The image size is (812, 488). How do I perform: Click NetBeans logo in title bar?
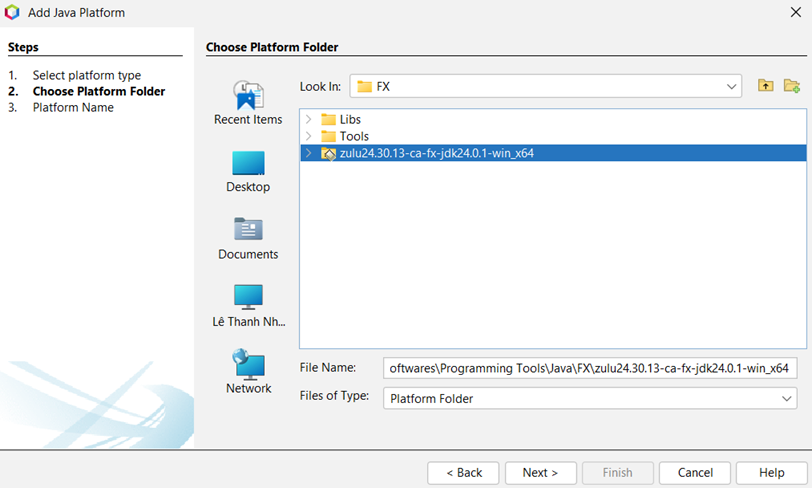point(12,12)
